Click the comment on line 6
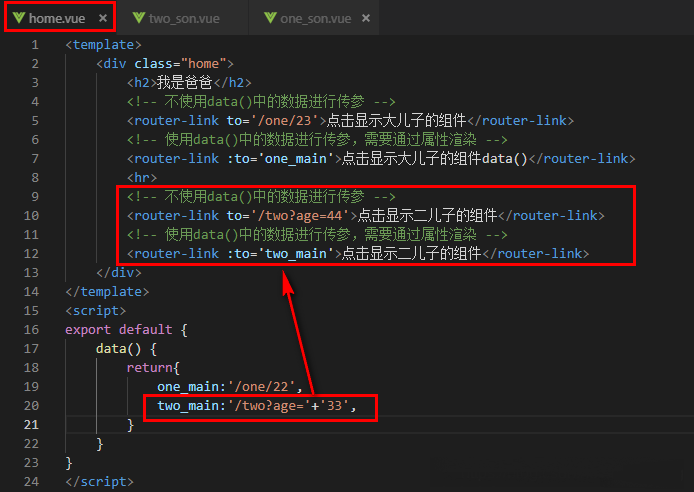The image size is (694, 492). [317, 140]
